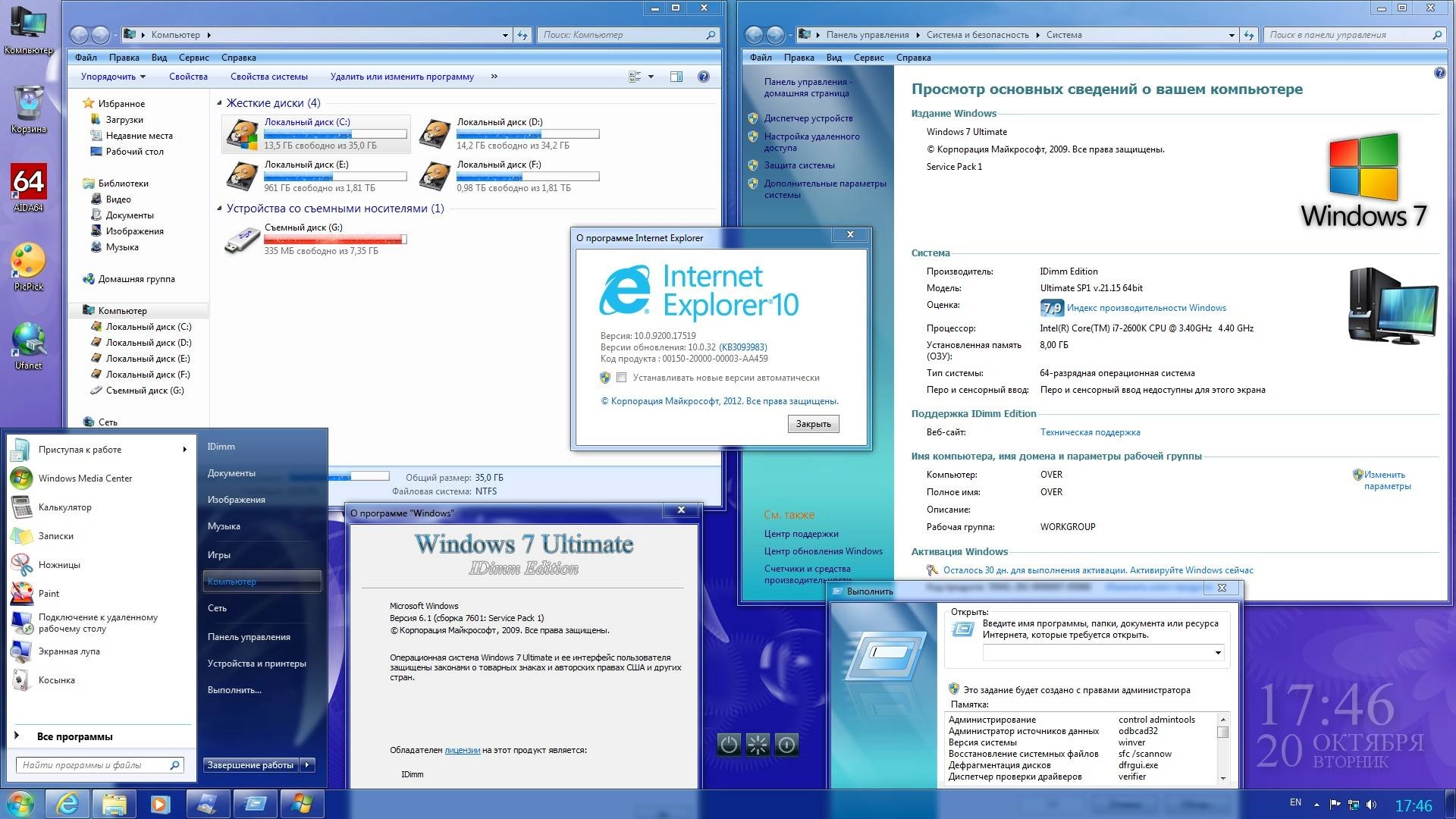This screenshot has width=1456, height=819.
Task: Select Local Disk (F:) drive icon
Action: click(435, 177)
